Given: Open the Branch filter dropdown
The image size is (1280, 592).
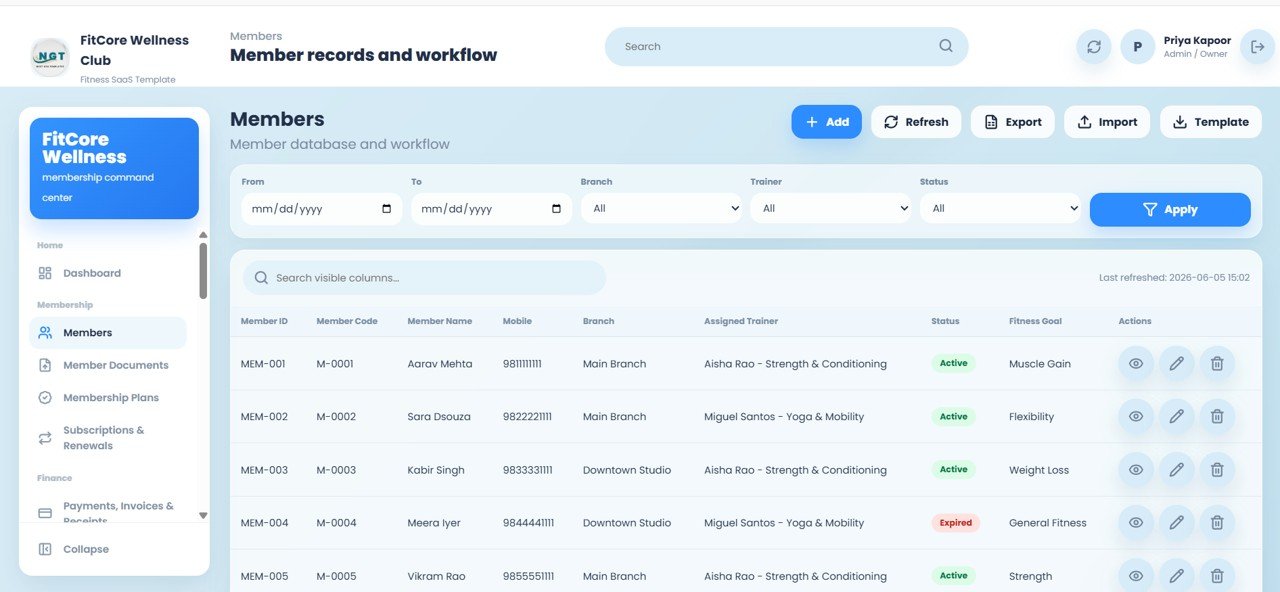Looking at the screenshot, I should coord(661,209).
